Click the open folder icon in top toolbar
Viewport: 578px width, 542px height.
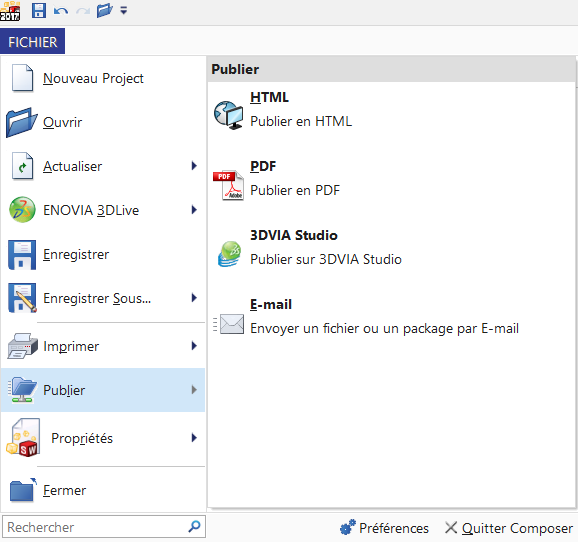click(x=104, y=10)
